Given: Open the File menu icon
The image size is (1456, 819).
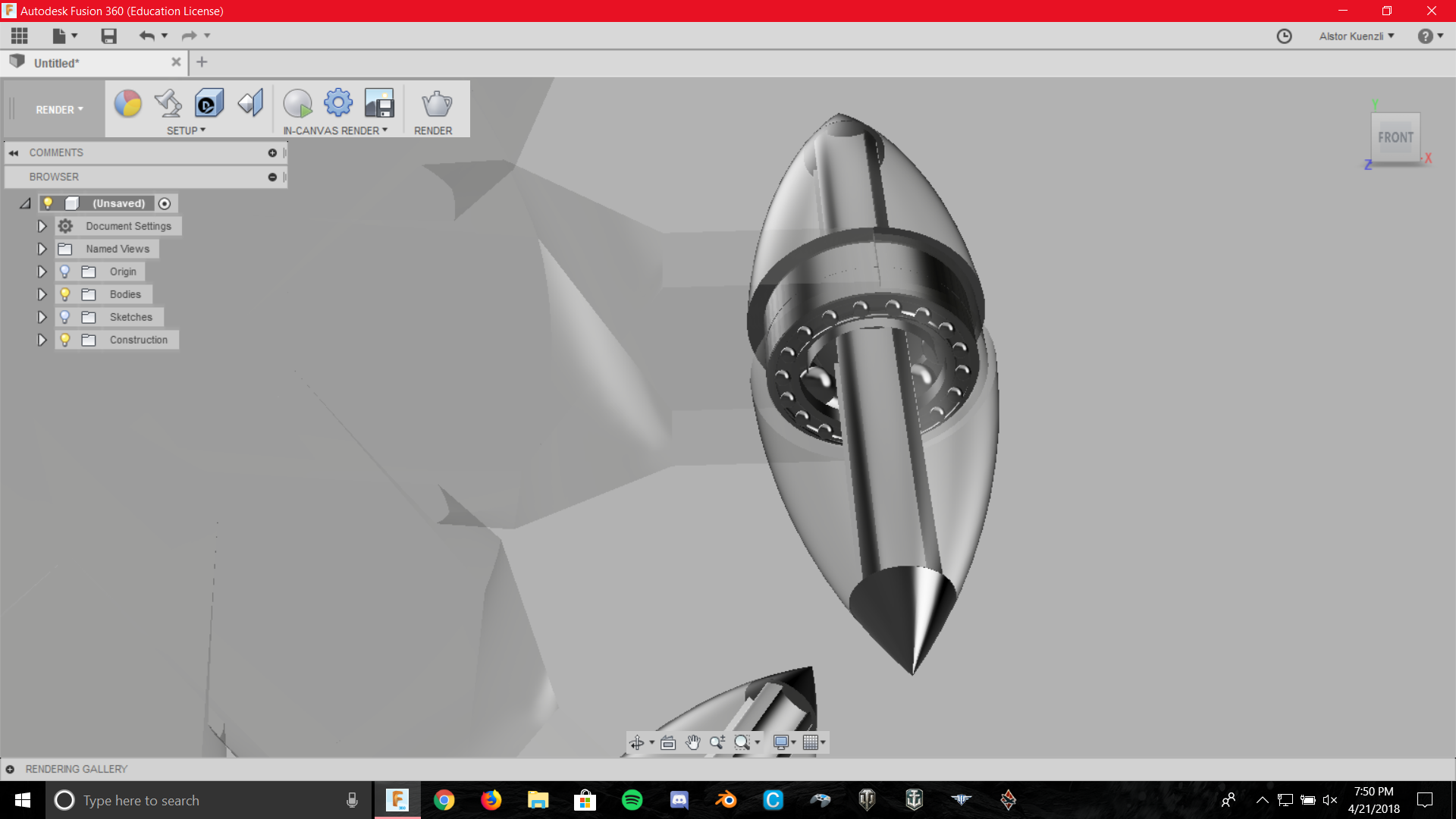Looking at the screenshot, I should point(60,36).
